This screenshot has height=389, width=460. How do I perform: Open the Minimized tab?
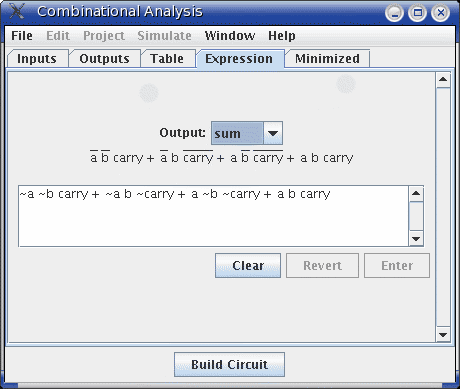[327, 59]
